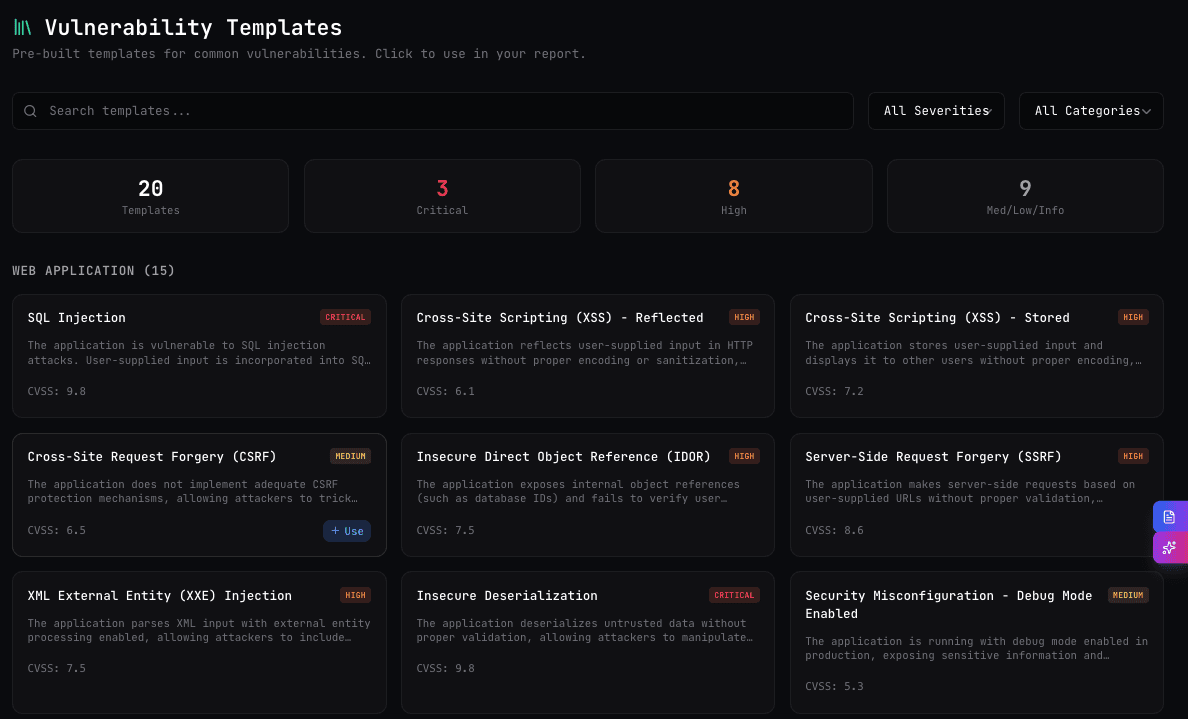This screenshot has width=1188, height=719.
Task: Open the blue document templates panel icon
Action: pos(1170,517)
